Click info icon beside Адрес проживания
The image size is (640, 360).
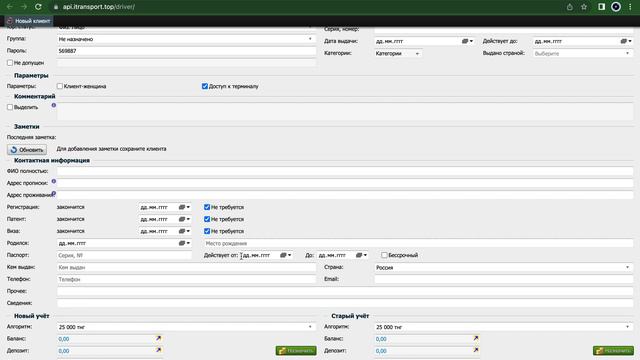pos(53,193)
